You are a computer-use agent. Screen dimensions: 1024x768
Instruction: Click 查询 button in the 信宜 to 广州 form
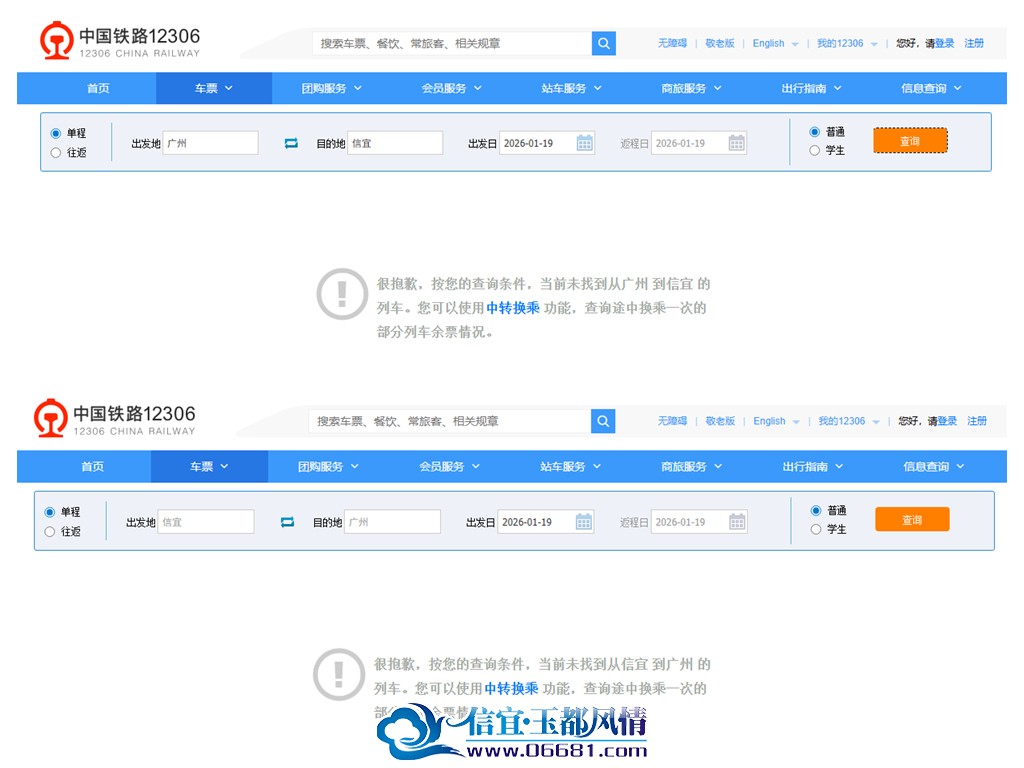pos(912,520)
